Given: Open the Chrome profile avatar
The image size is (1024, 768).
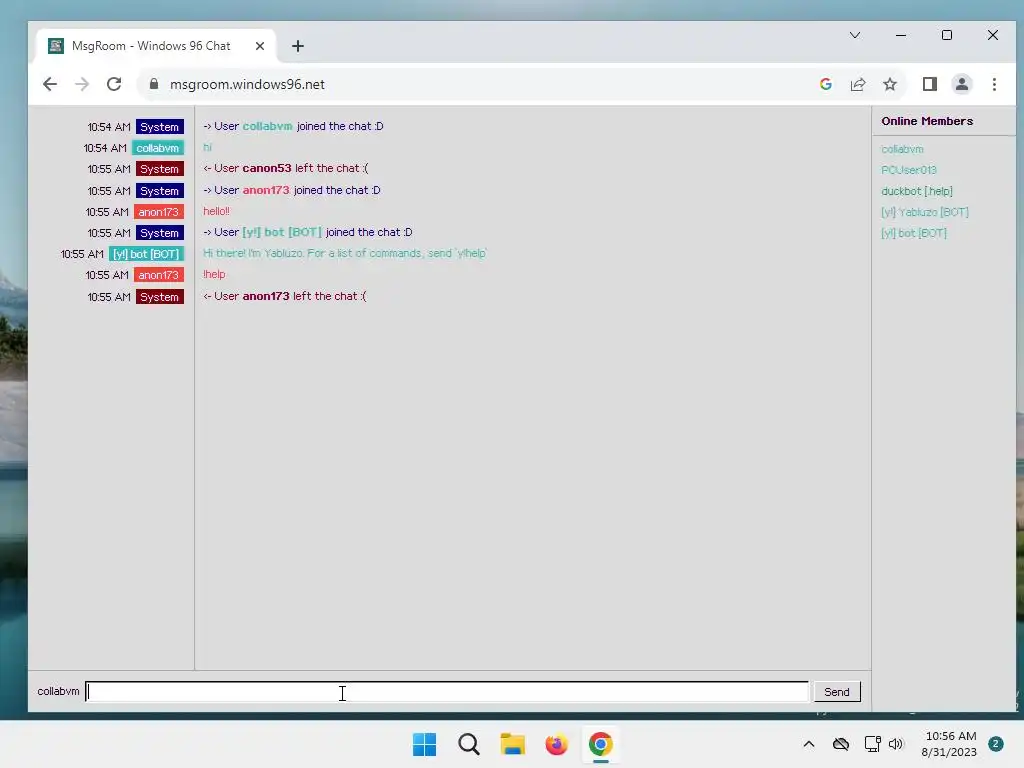Looking at the screenshot, I should tap(961, 84).
